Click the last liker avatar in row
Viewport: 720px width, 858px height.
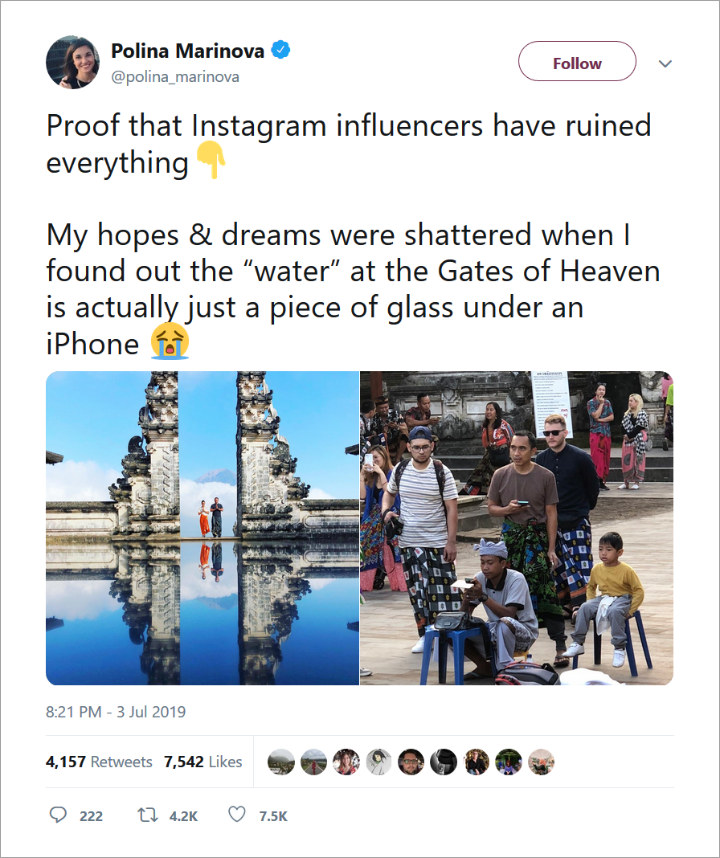[x=541, y=762]
